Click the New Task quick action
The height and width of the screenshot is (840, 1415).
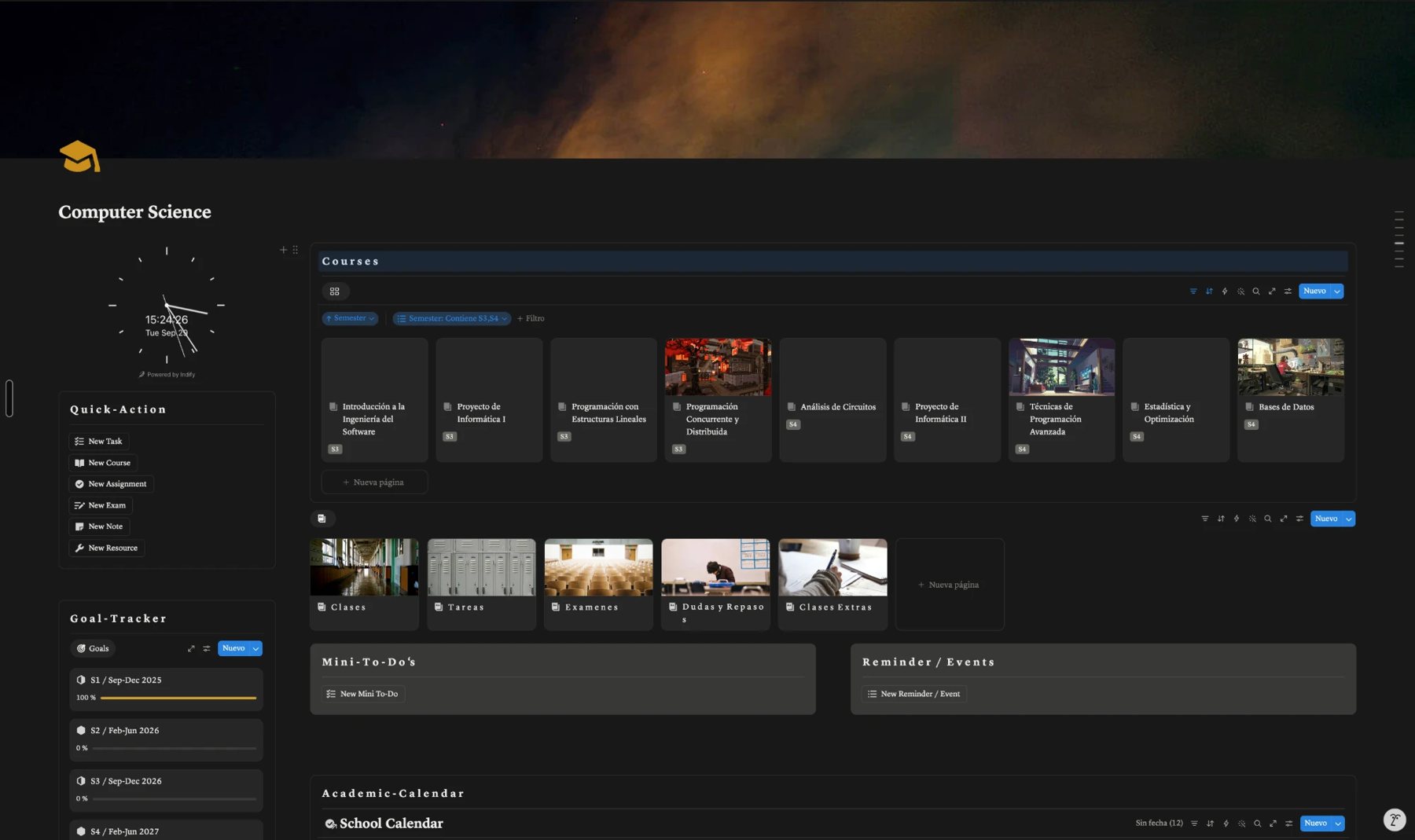click(99, 442)
